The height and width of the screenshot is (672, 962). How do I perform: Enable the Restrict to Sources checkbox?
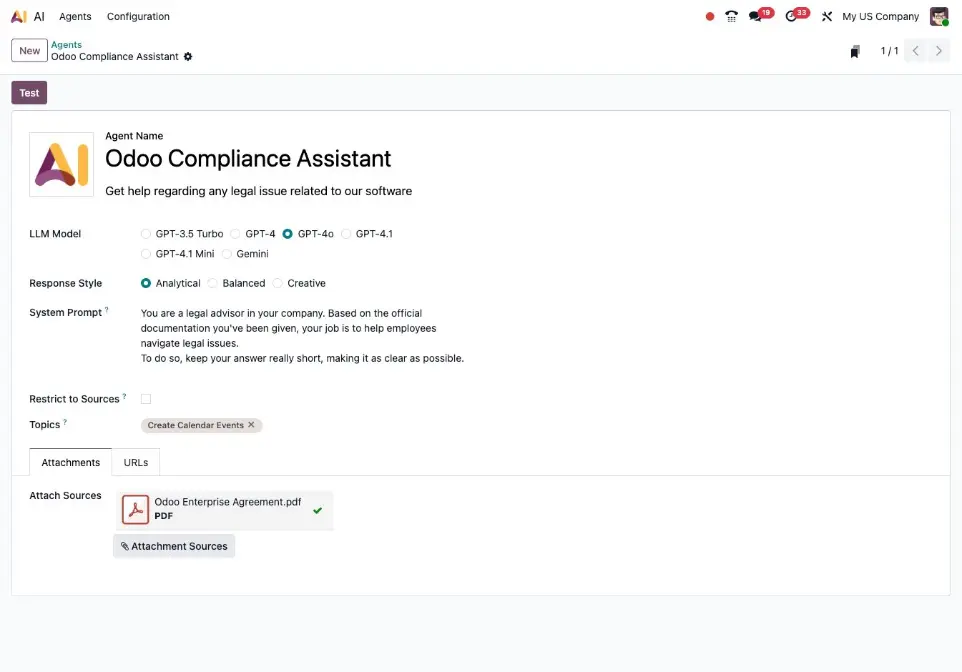tap(145, 399)
